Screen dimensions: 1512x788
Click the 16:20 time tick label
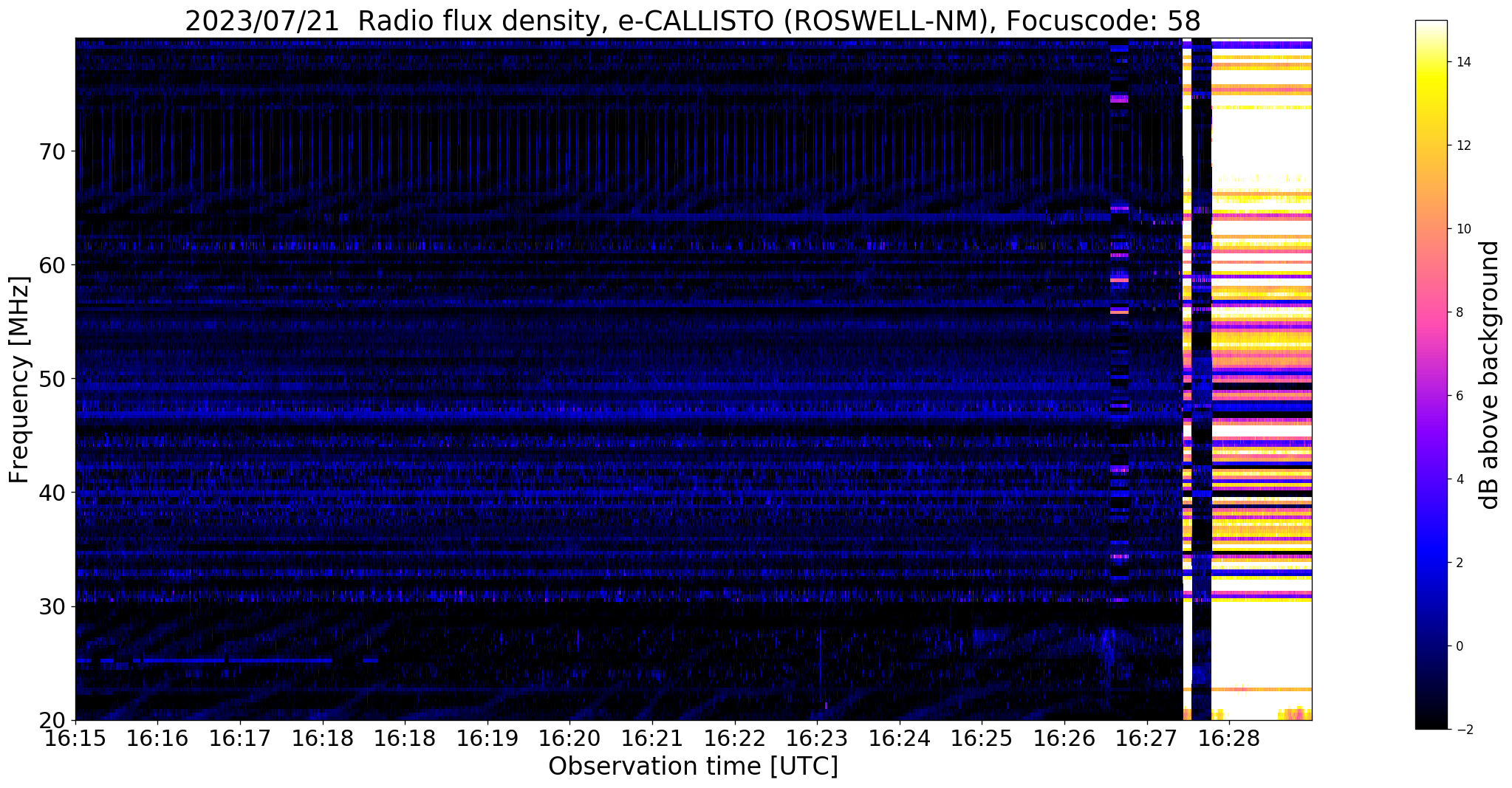click(x=569, y=739)
